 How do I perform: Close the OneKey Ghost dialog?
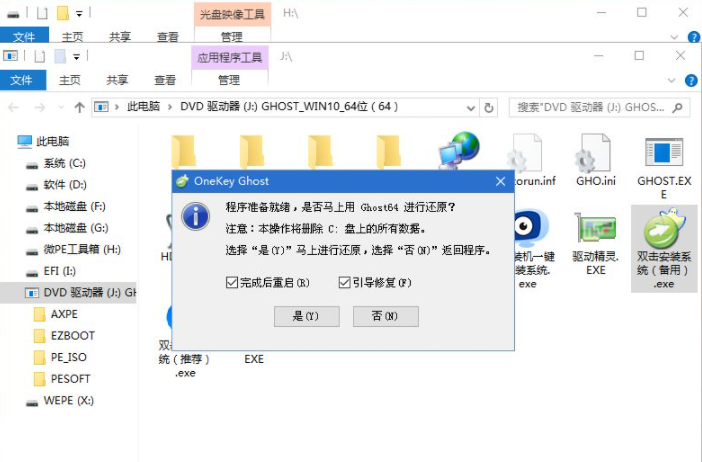tap(500, 181)
